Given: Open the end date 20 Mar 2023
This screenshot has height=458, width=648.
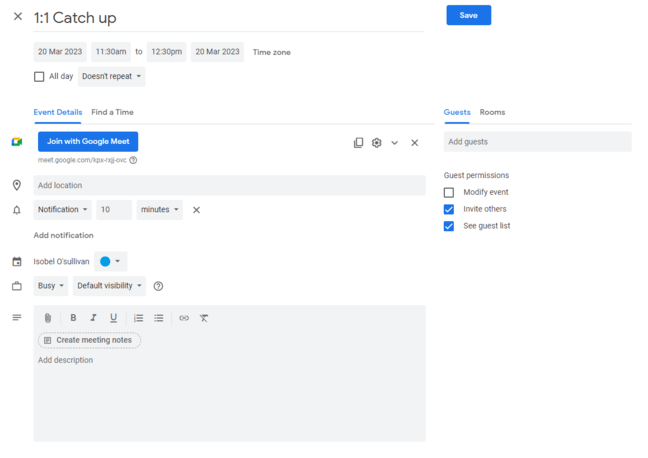Looking at the screenshot, I should tap(217, 52).
